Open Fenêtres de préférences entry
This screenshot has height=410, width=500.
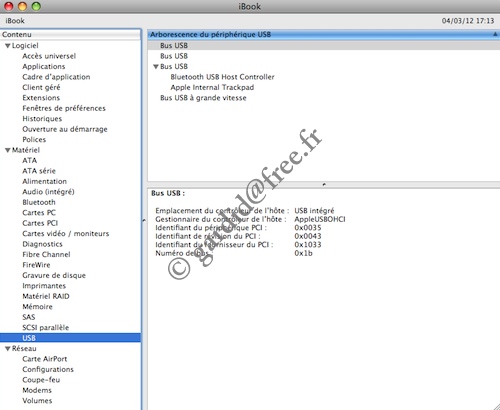point(64,108)
